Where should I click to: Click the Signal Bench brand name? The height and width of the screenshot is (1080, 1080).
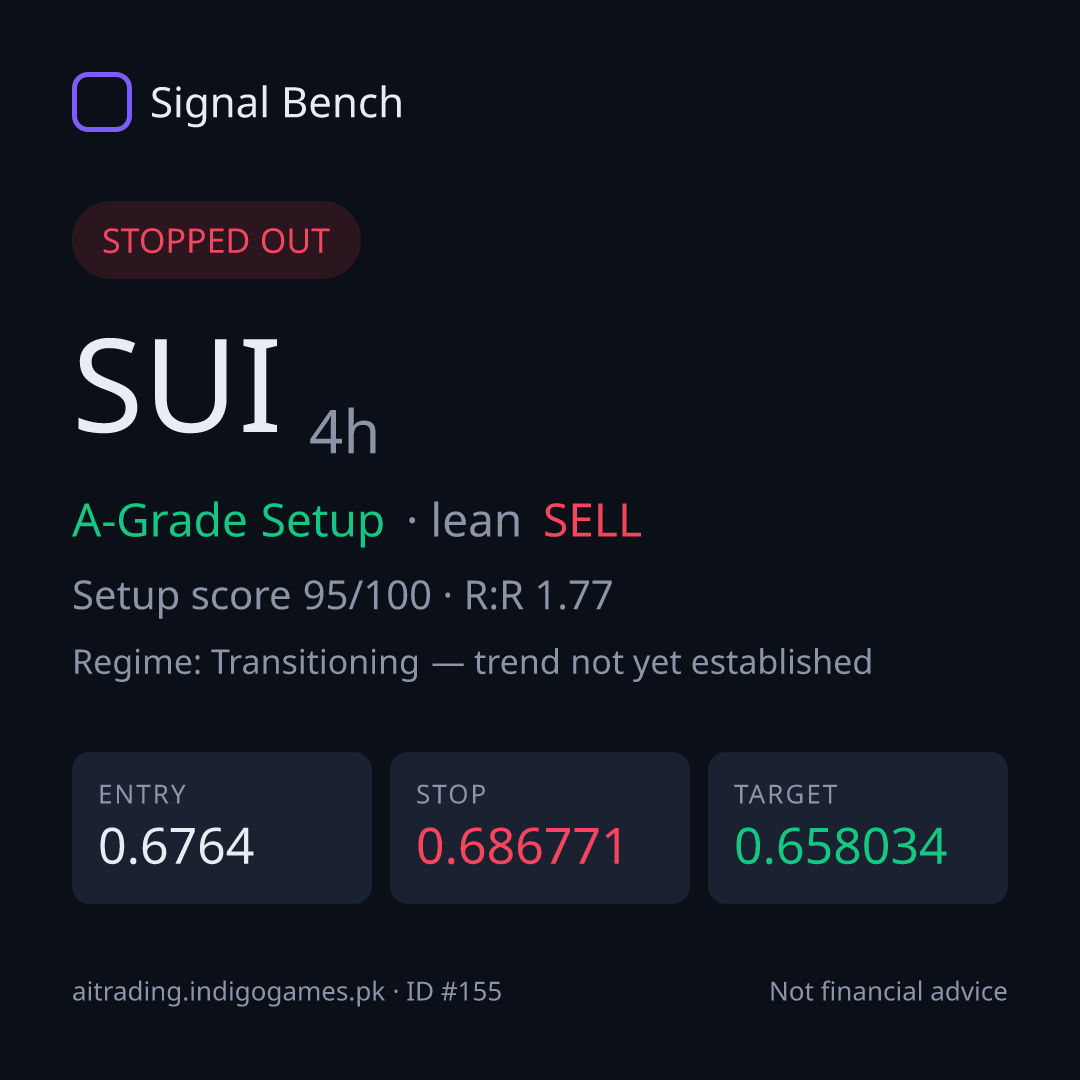coord(276,103)
